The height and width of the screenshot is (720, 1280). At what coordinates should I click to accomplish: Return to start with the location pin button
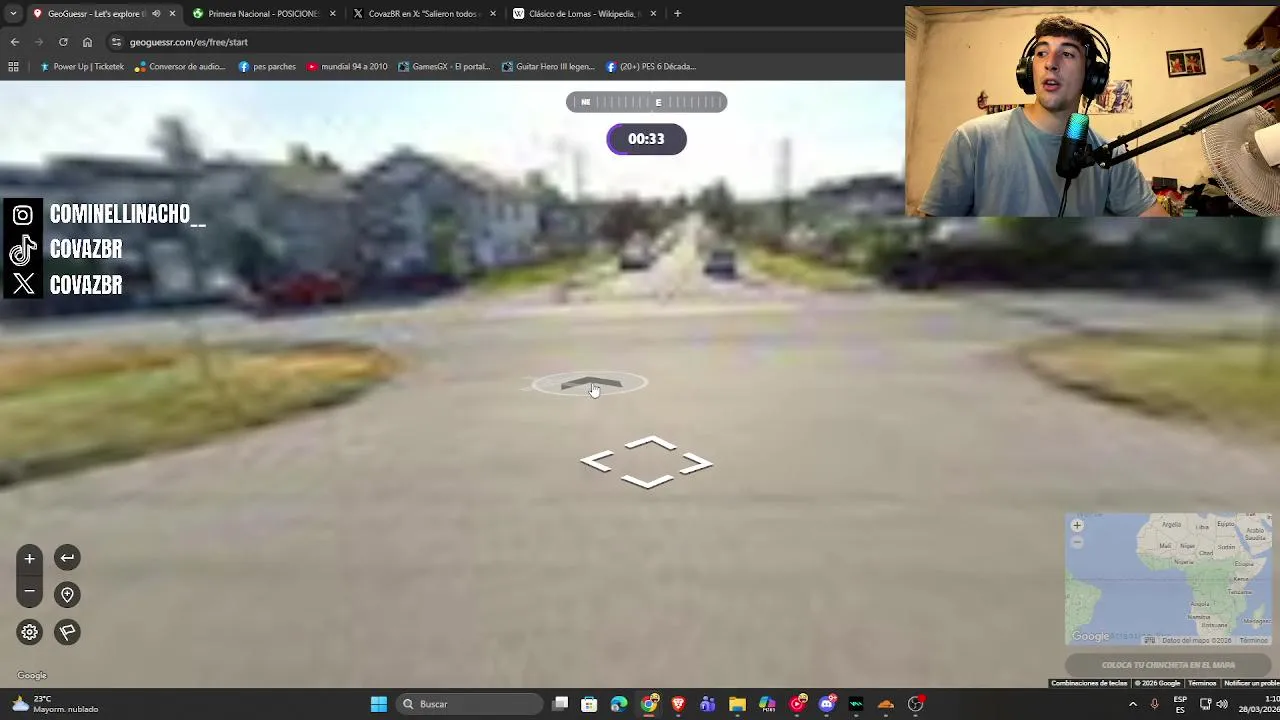pos(67,595)
